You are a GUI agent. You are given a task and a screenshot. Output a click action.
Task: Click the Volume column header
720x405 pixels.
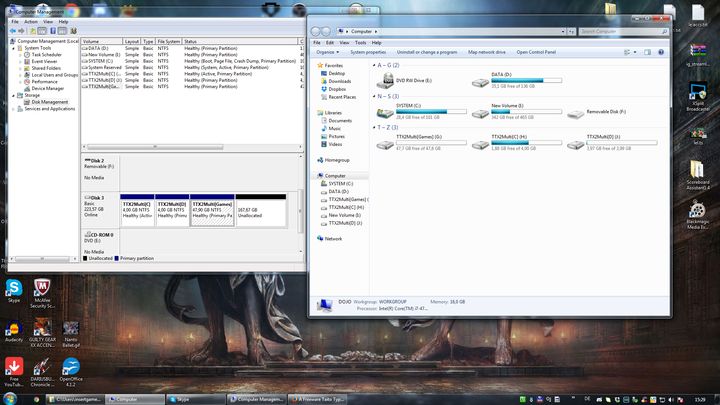click(x=101, y=41)
